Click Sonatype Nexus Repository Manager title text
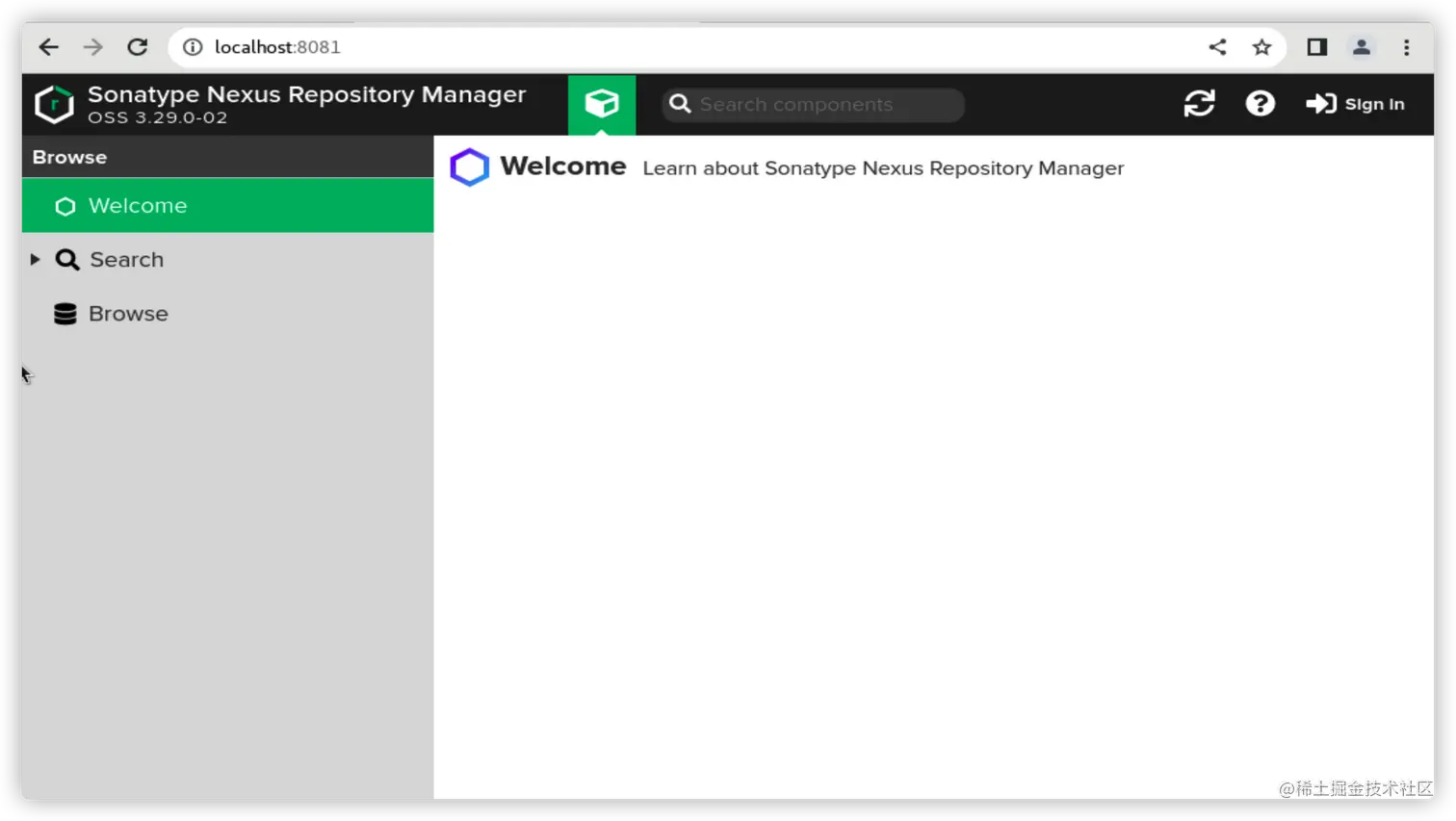1456x821 pixels. coord(306,94)
